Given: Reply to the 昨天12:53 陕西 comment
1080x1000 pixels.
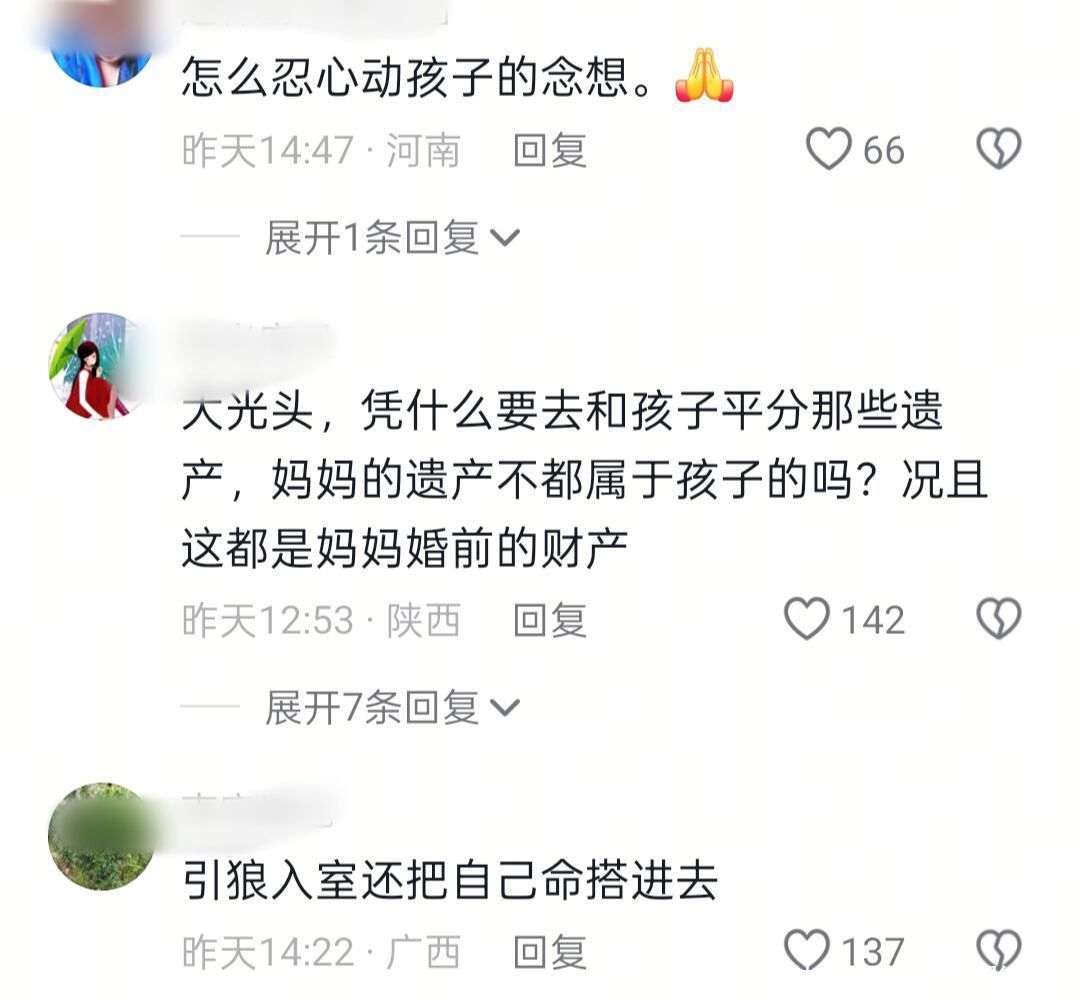Looking at the screenshot, I should coord(550,620).
